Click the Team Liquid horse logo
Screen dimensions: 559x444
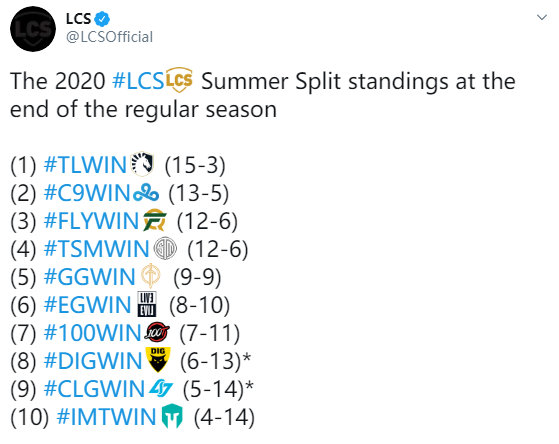click(142, 164)
